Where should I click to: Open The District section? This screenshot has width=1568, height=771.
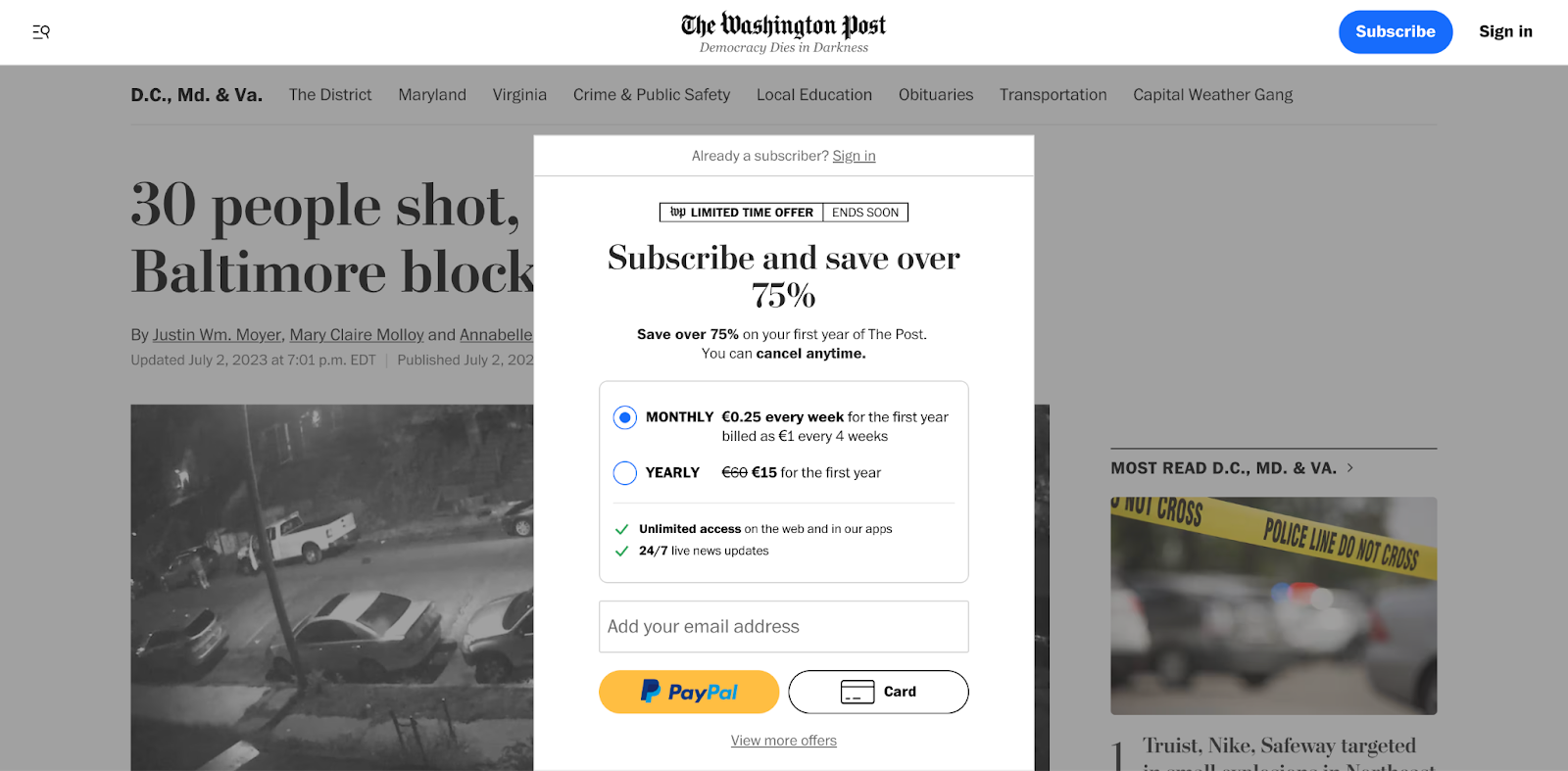(x=329, y=94)
